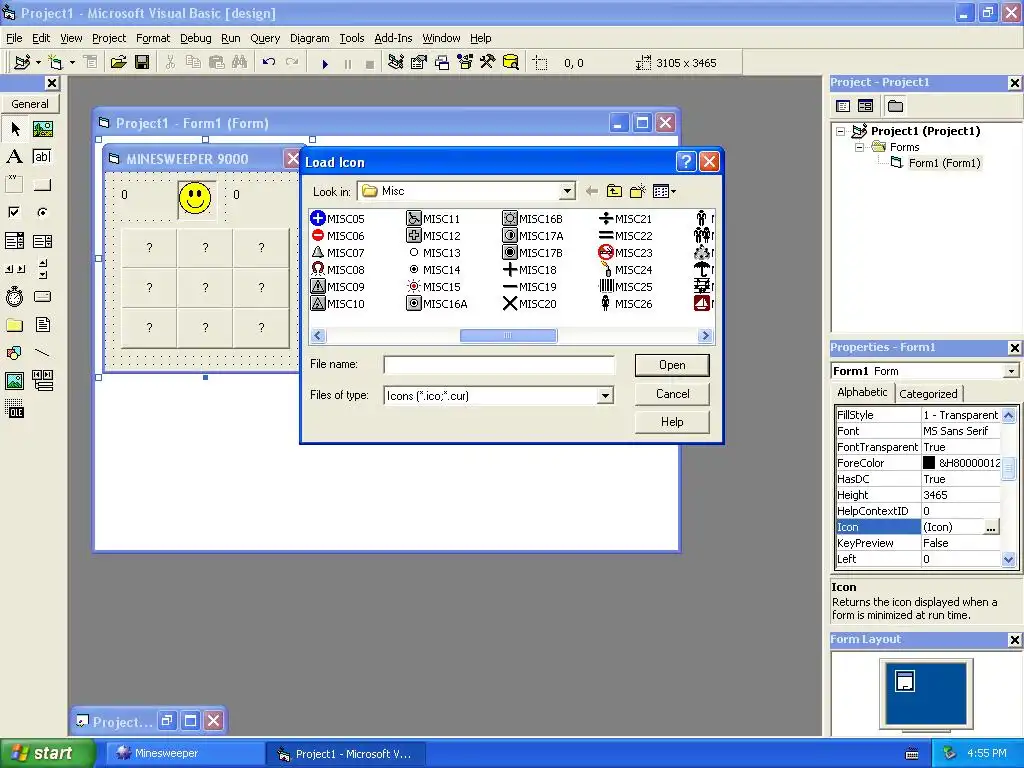Open the Debug menu
1024x768 pixels.
click(195, 38)
